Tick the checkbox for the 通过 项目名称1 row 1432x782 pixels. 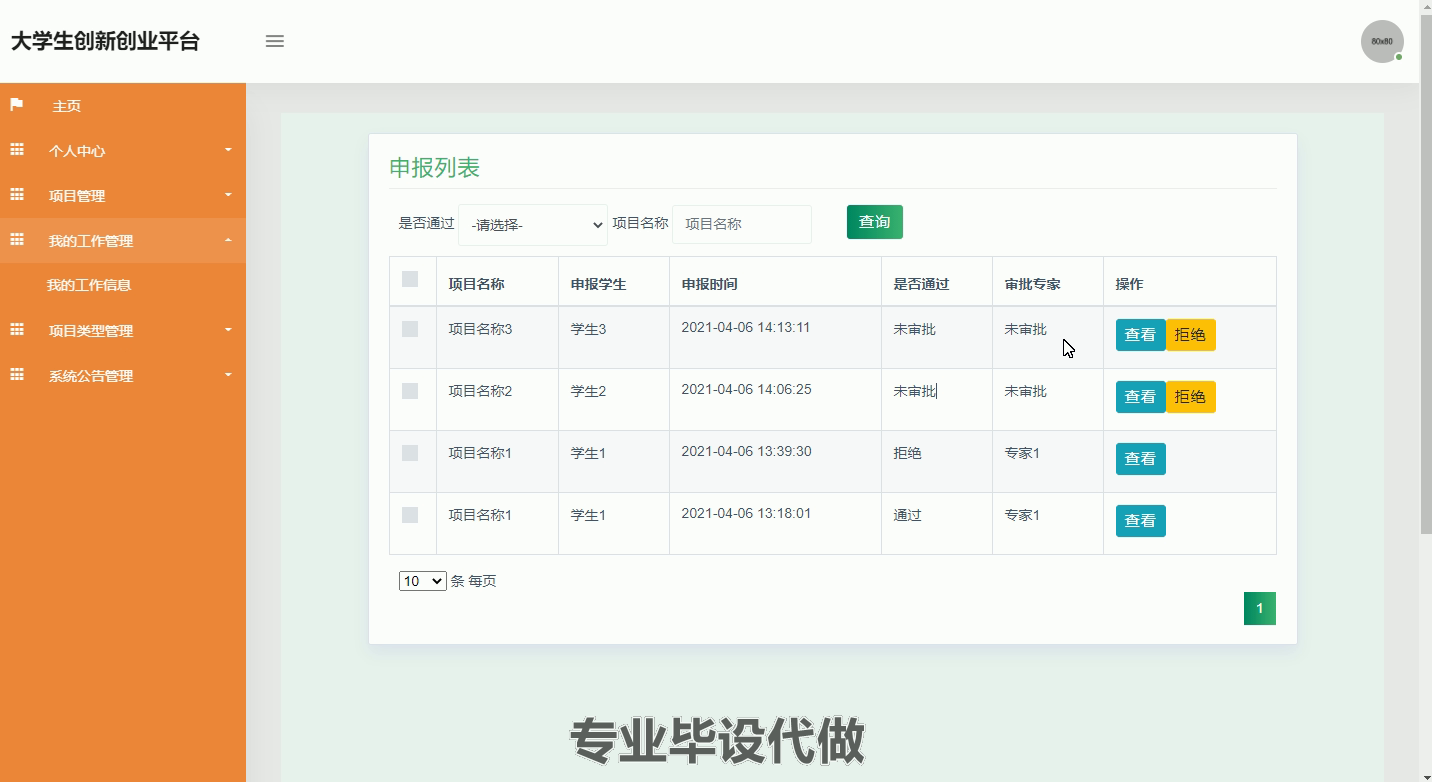[x=410, y=515]
